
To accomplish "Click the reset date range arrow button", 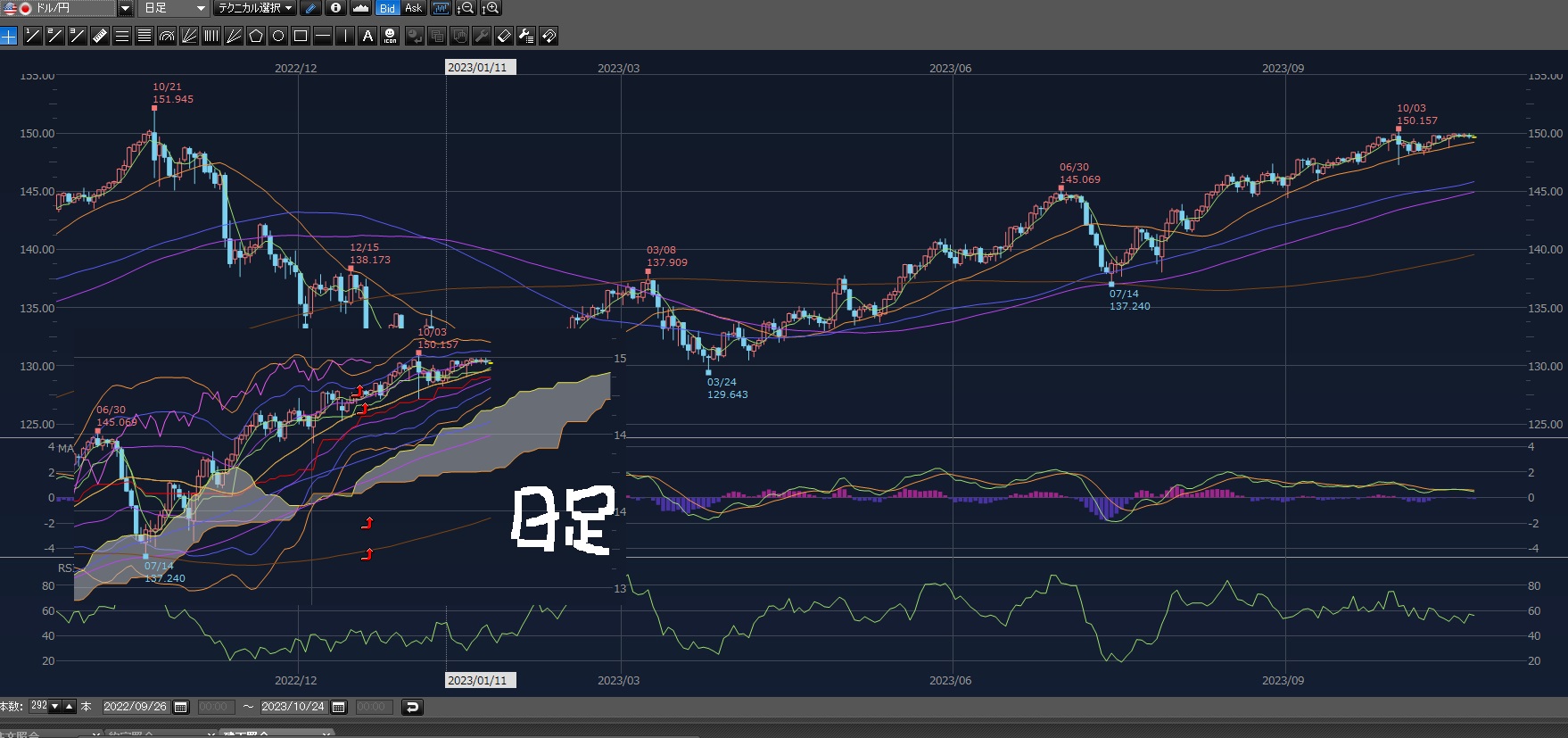I will 412,707.
